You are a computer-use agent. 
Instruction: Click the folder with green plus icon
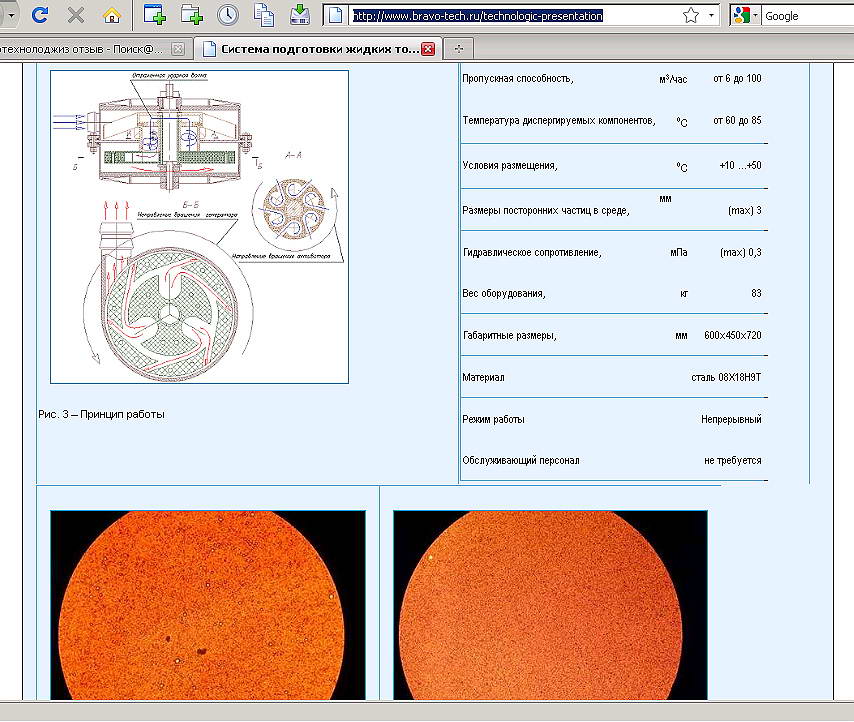191,15
